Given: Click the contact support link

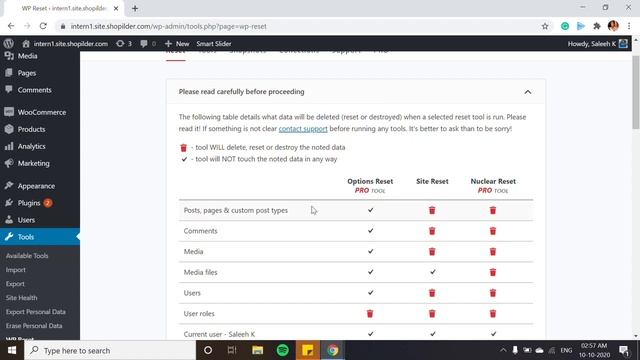Looking at the screenshot, I should pyautogui.click(x=303, y=129).
